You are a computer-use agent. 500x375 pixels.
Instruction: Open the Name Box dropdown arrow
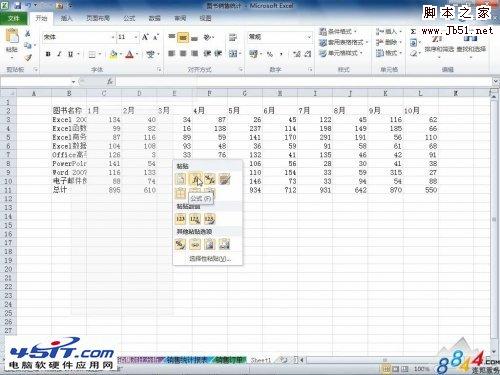coord(73,82)
